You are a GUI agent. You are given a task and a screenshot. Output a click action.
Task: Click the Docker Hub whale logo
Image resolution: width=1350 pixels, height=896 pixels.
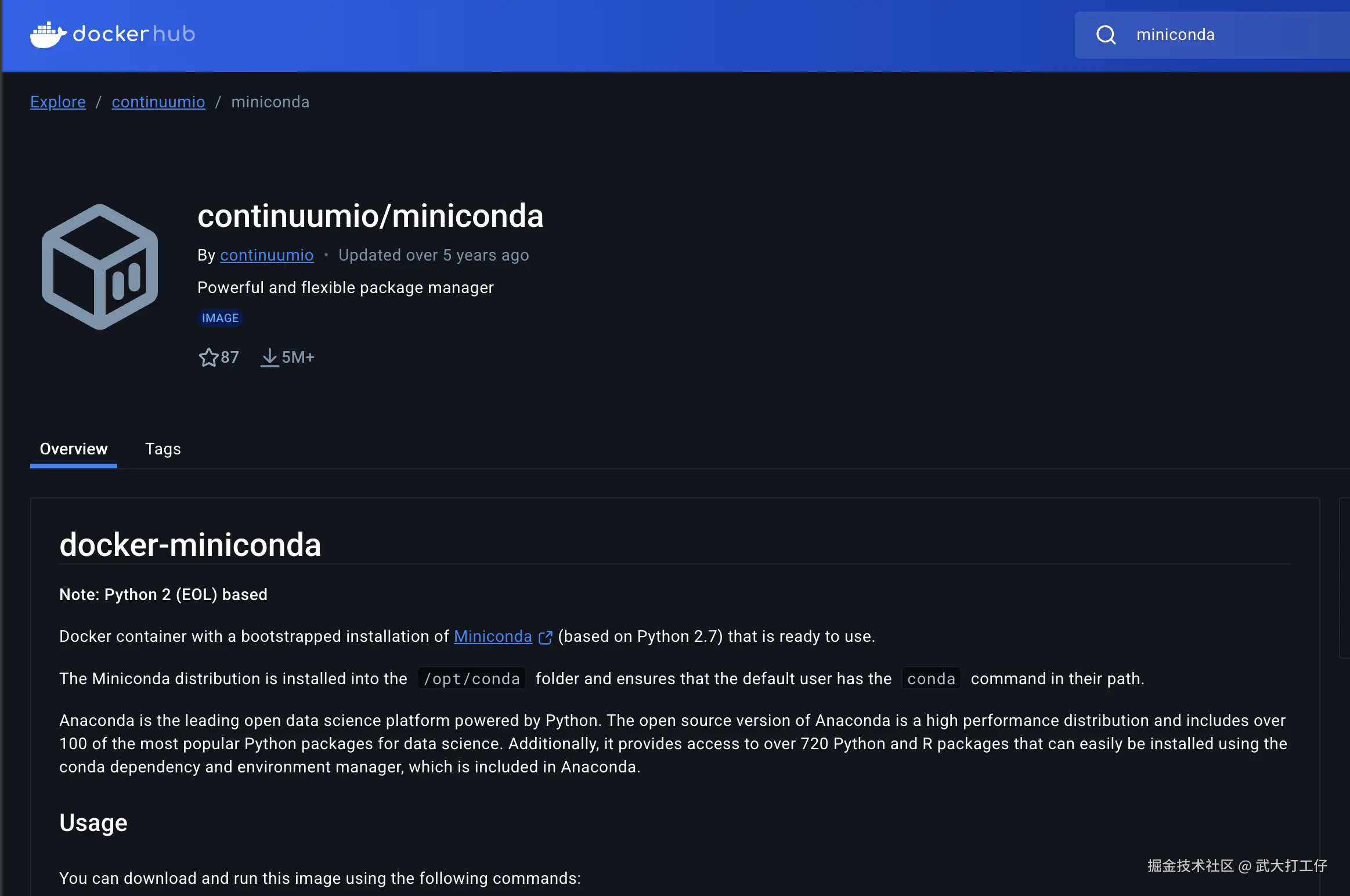point(48,35)
